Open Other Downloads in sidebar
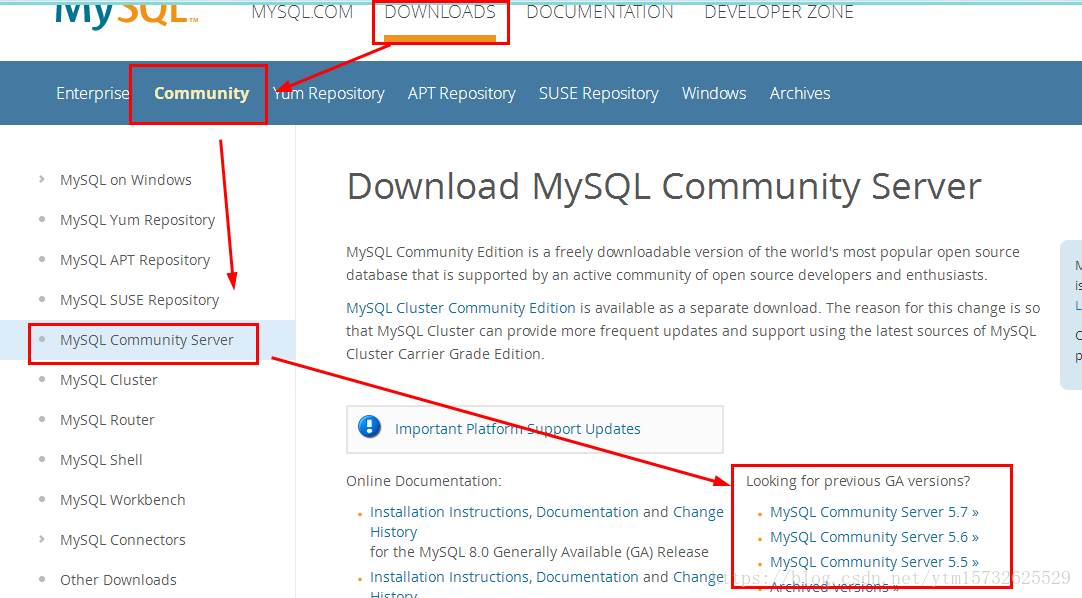 click(x=118, y=580)
